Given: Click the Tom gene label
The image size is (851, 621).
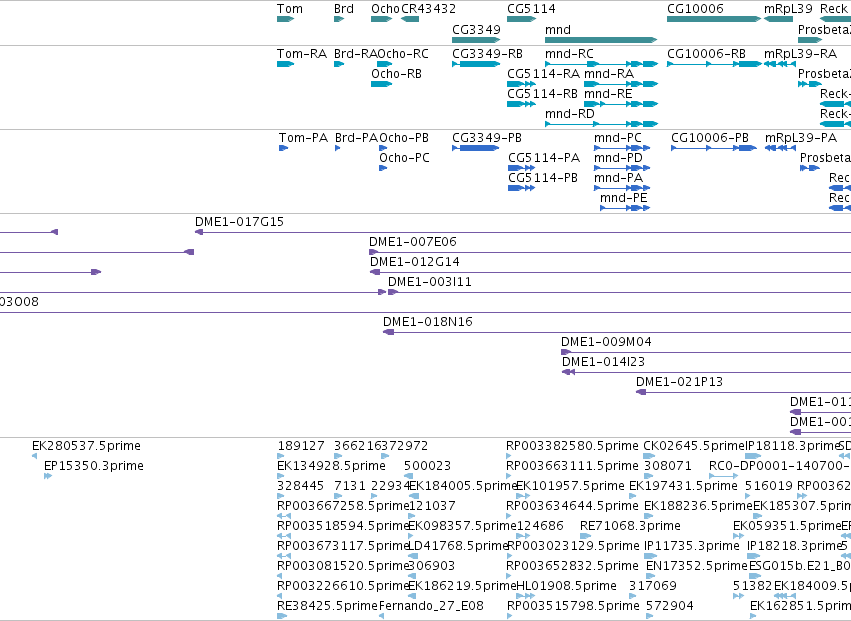Looking at the screenshot, I should pos(290,9).
